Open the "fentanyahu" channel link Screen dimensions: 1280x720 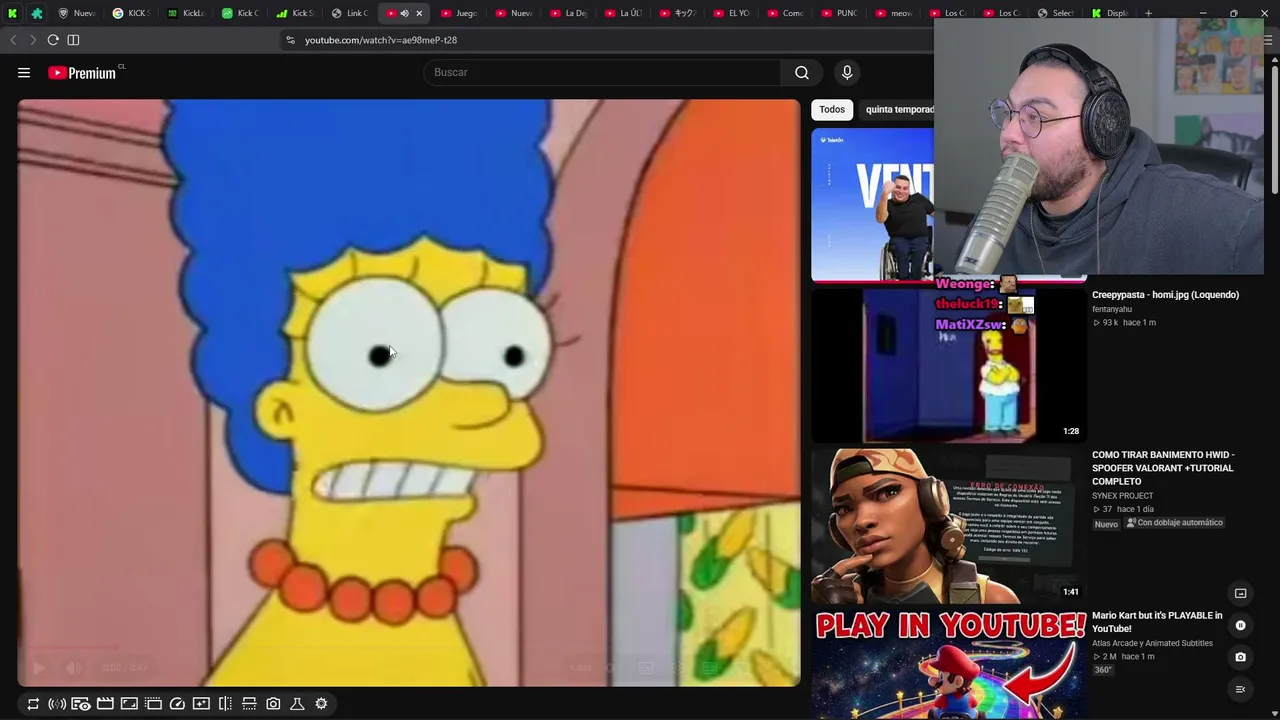(x=1112, y=309)
